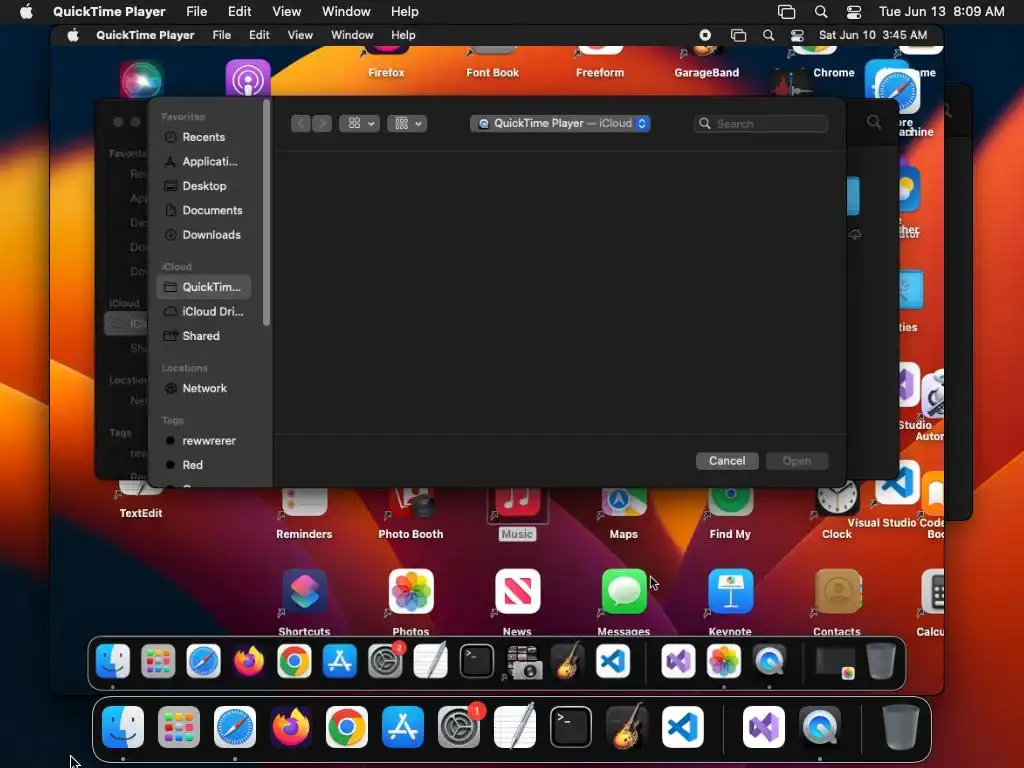
Task: Open the QuickTime Player — iCloud location popup
Action: [x=560, y=123]
